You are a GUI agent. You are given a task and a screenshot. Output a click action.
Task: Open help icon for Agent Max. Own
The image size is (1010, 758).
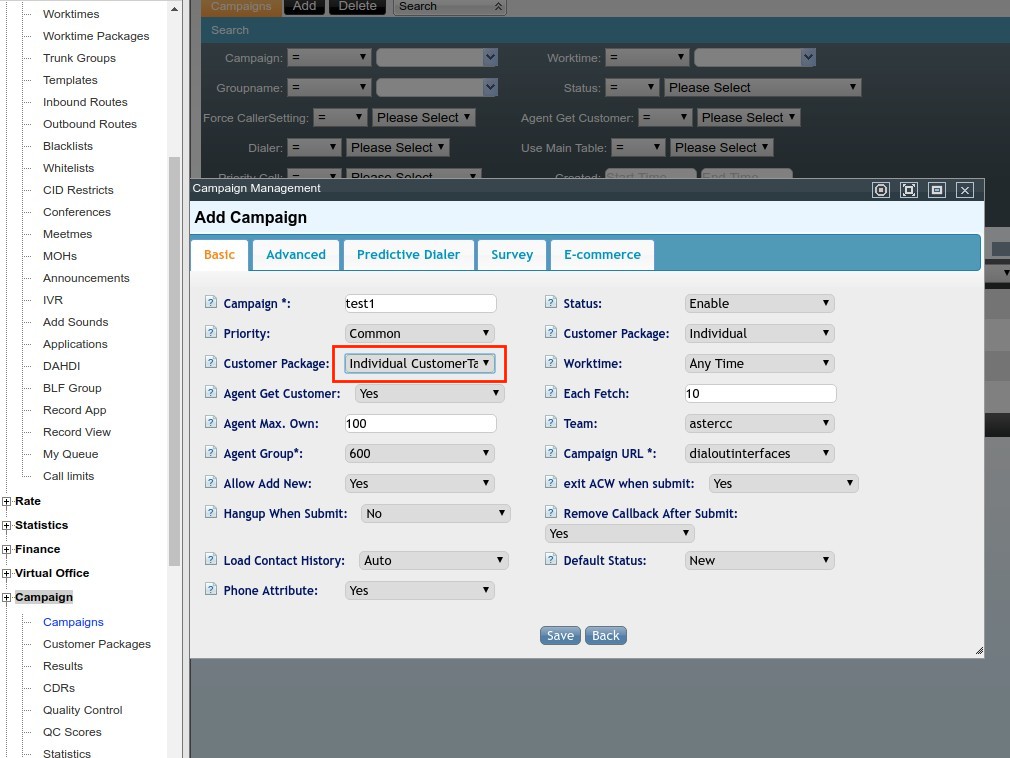coord(211,423)
